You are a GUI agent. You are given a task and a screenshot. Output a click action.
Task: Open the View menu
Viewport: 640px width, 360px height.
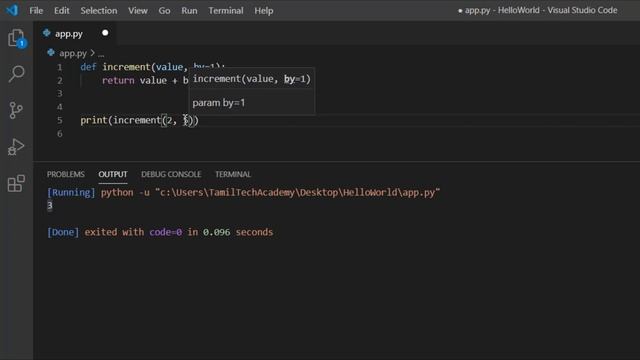138,11
